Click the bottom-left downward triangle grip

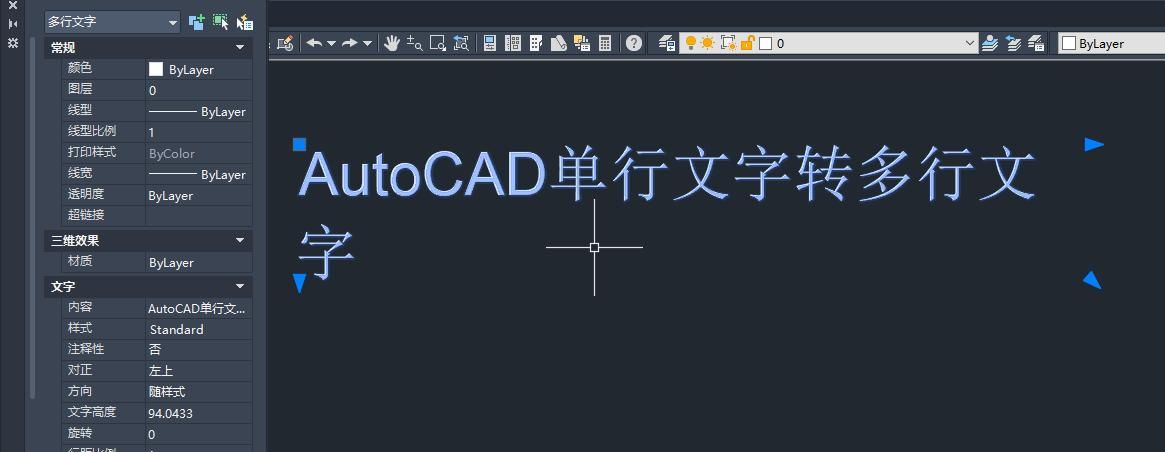(299, 282)
